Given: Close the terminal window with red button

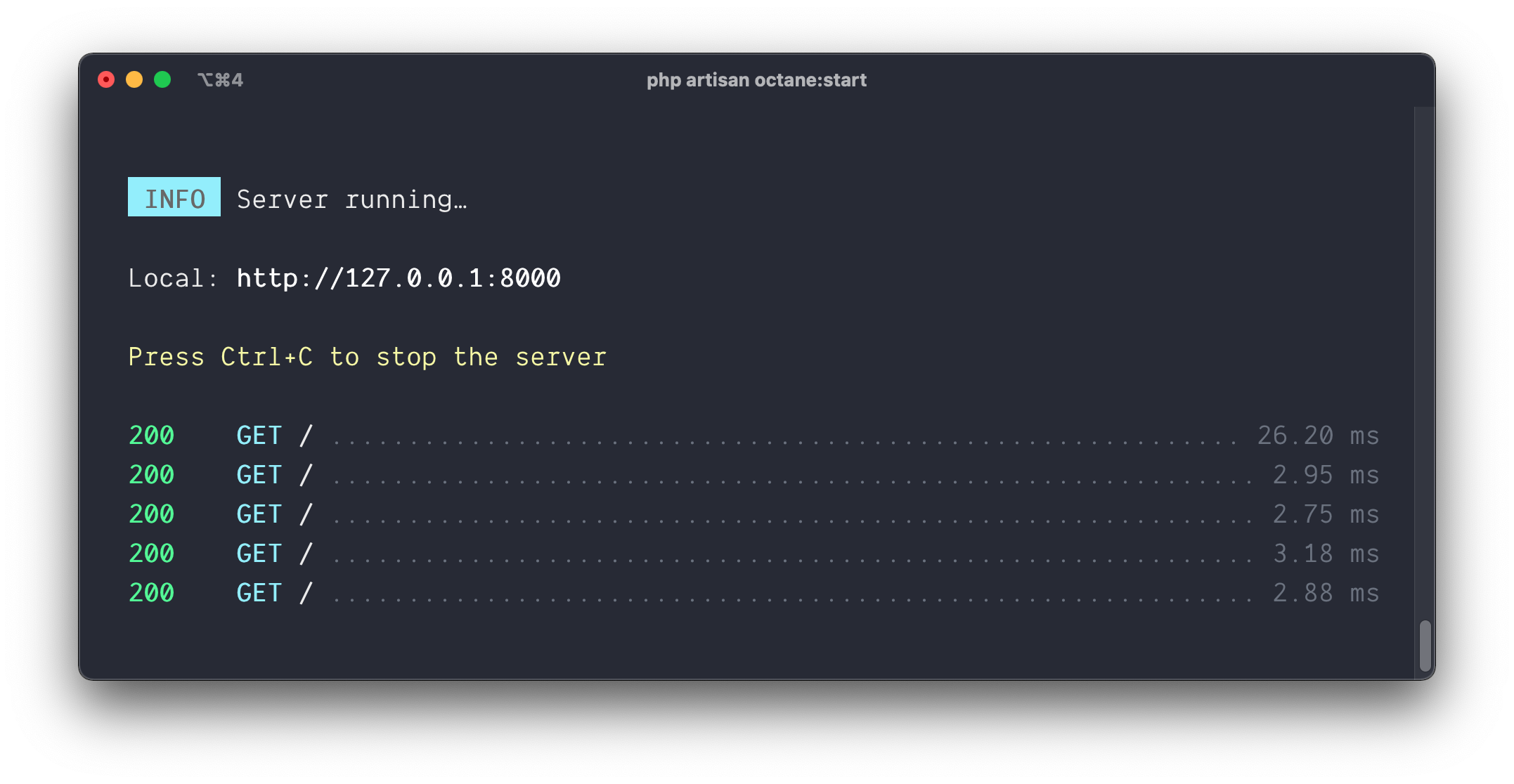Looking at the screenshot, I should click(x=106, y=80).
